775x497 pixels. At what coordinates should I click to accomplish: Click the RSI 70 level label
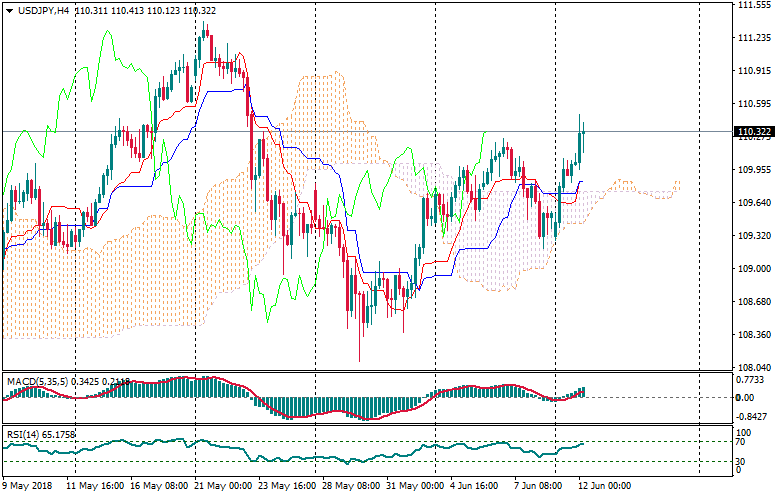click(740, 441)
